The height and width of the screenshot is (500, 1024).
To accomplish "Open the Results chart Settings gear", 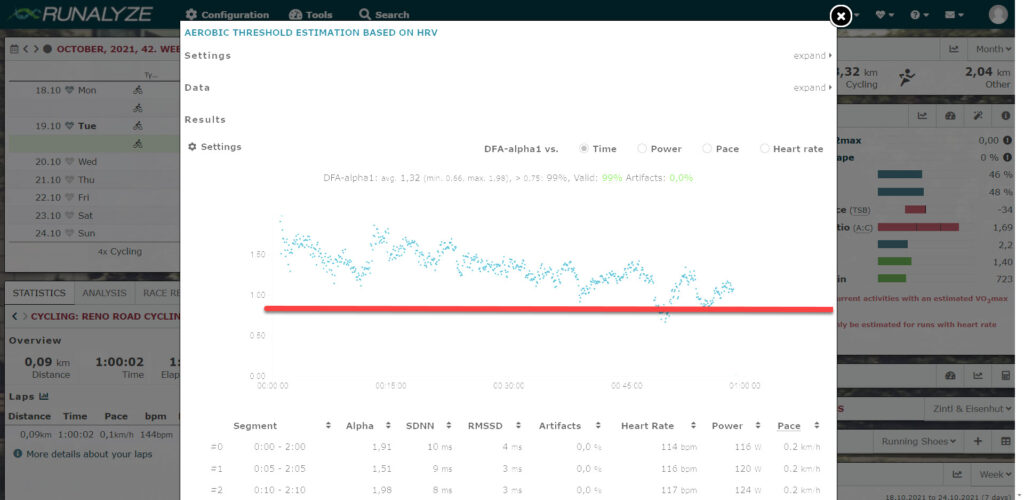I will point(215,147).
